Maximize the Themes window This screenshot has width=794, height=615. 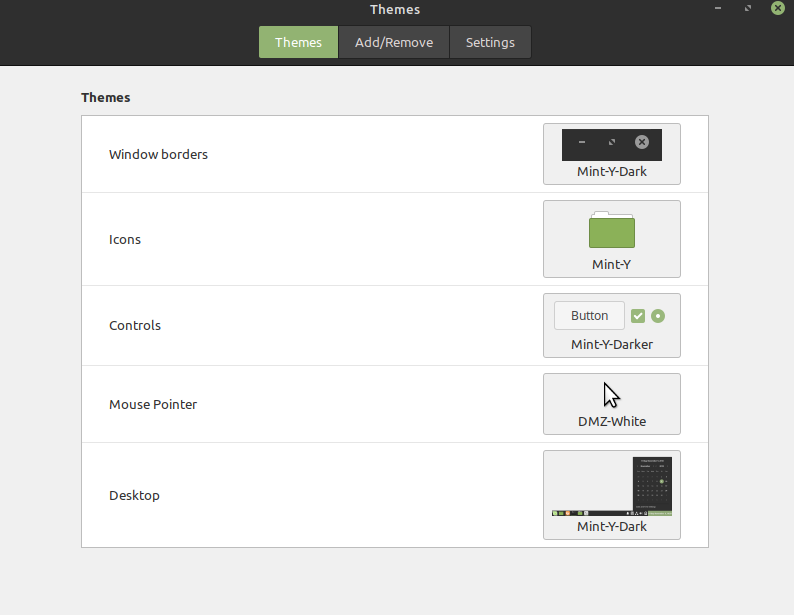coord(747,8)
